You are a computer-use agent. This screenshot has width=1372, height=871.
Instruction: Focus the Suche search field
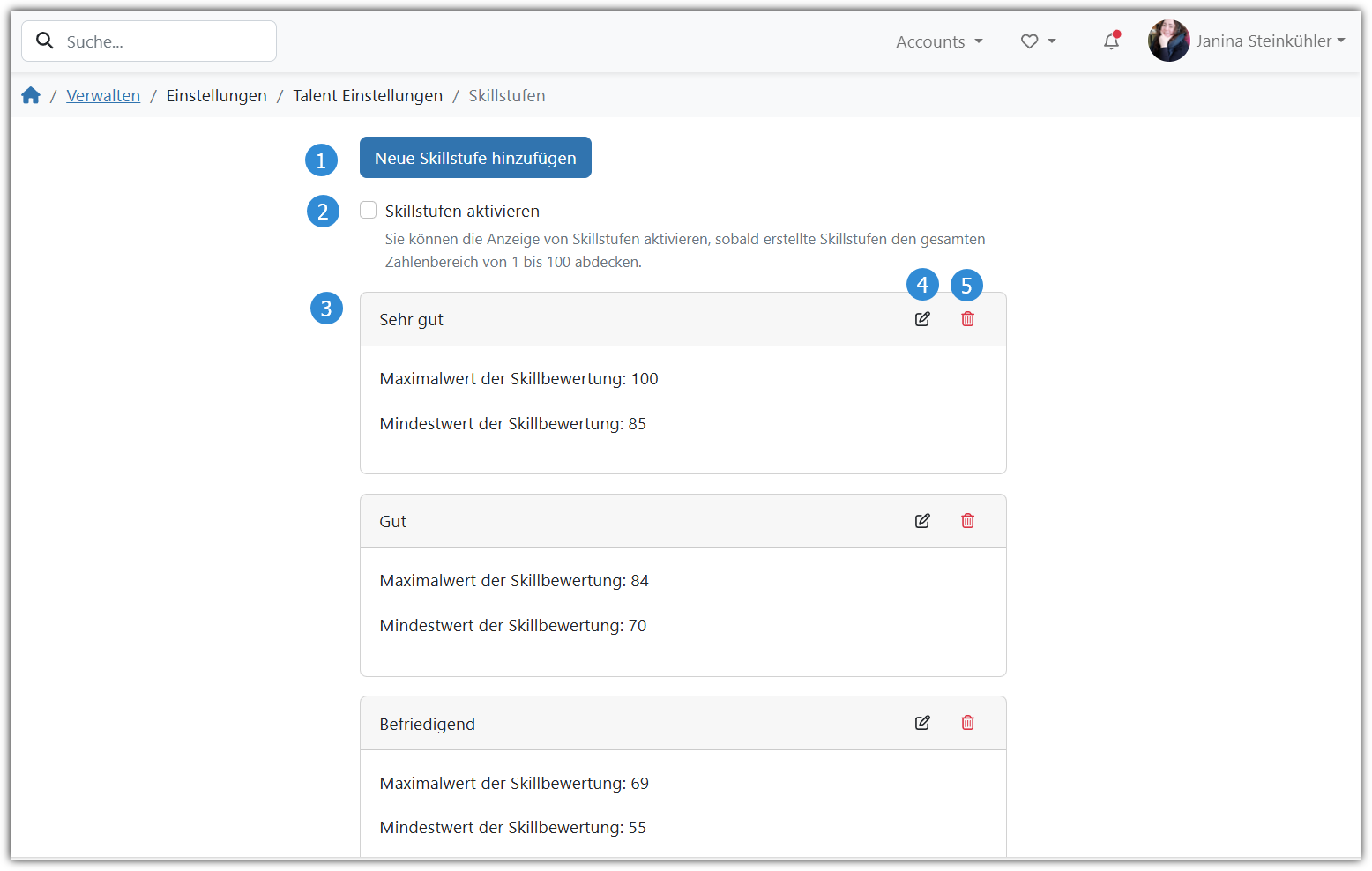pyautogui.click(x=163, y=41)
